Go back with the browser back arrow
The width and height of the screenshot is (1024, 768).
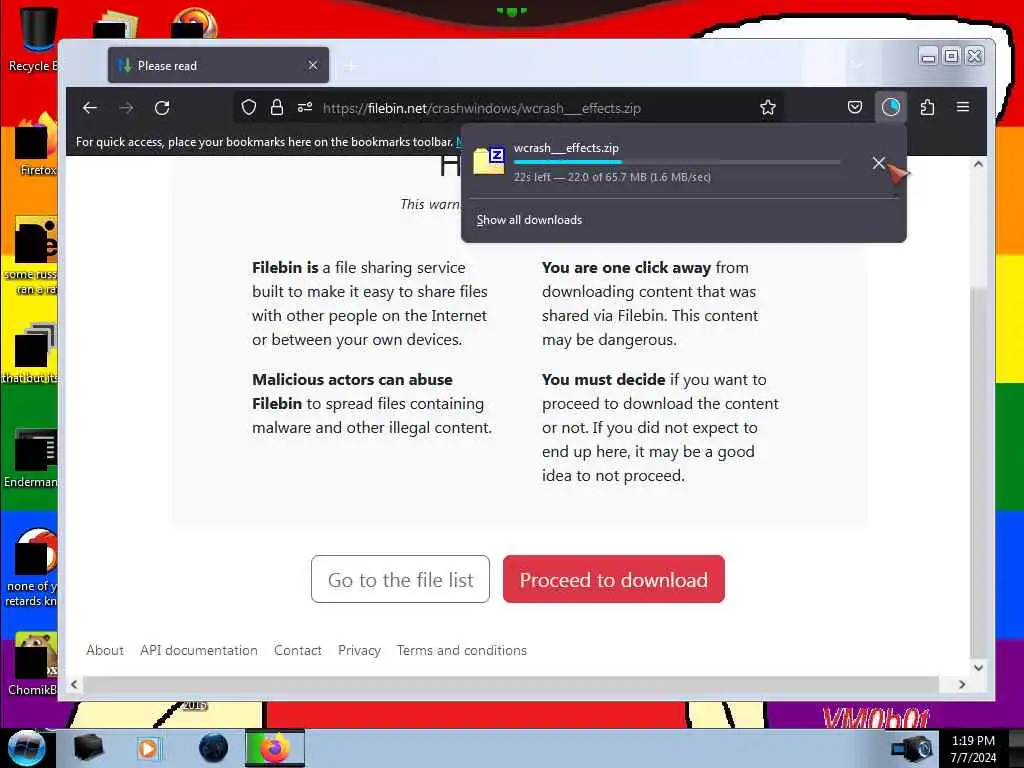pos(90,108)
